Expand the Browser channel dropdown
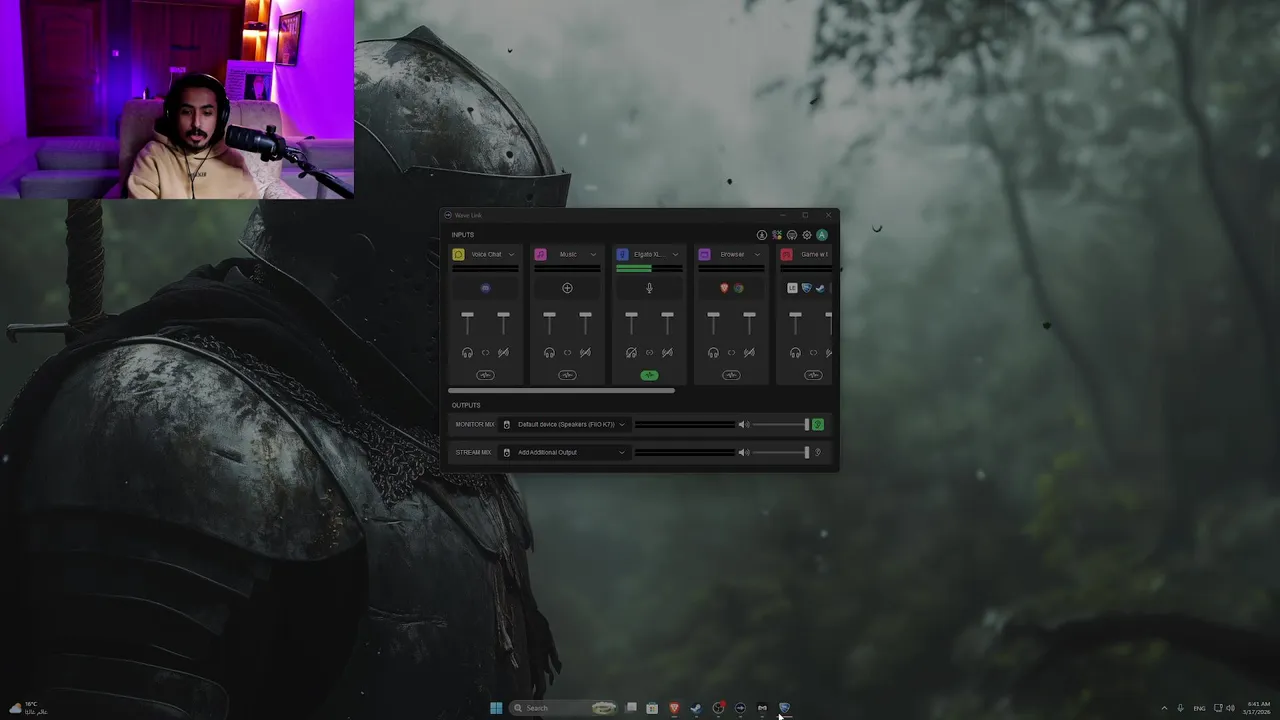Viewport: 1280px width, 720px height. pos(757,254)
